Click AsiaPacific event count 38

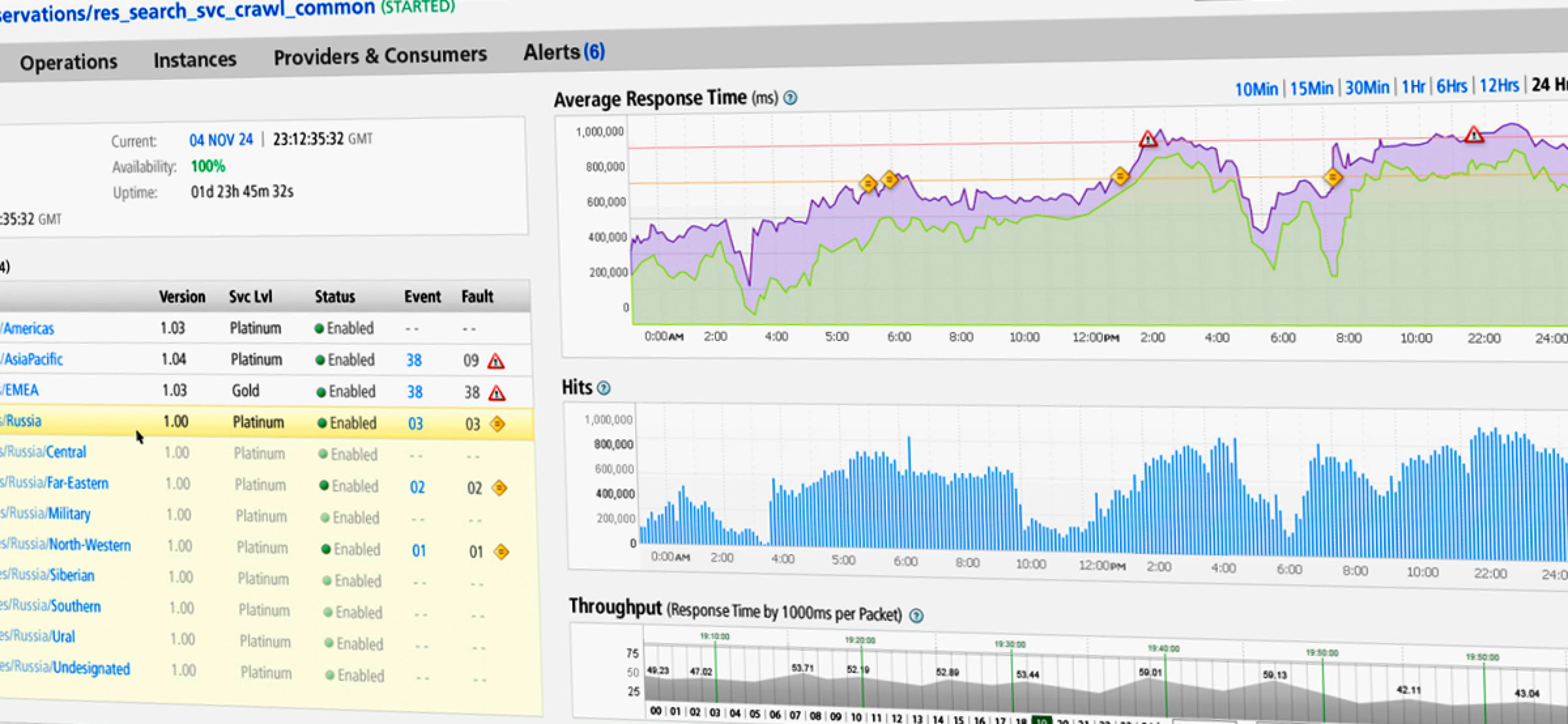pyautogui.click(x=414, y=360)
